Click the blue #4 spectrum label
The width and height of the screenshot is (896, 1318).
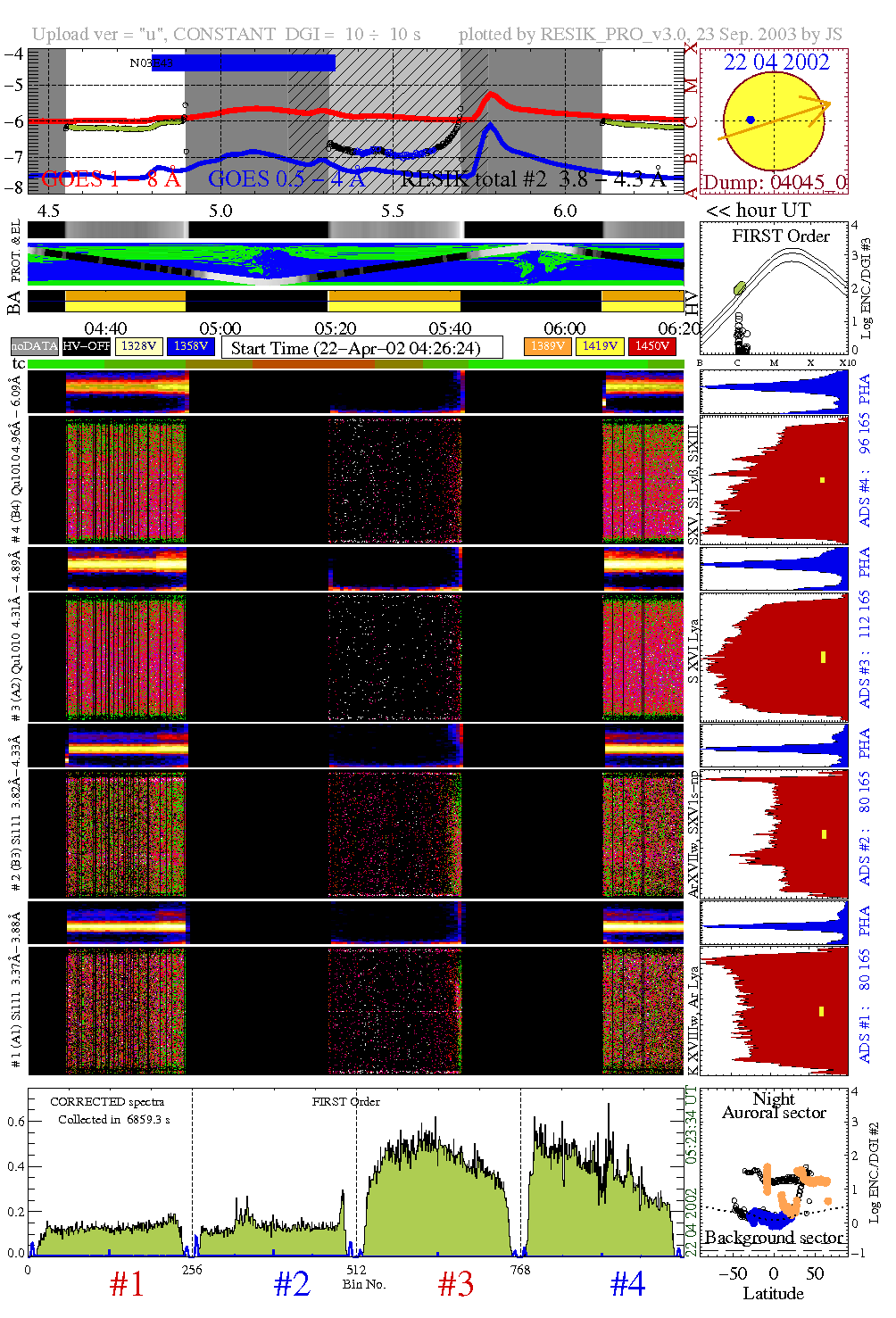627,1284
